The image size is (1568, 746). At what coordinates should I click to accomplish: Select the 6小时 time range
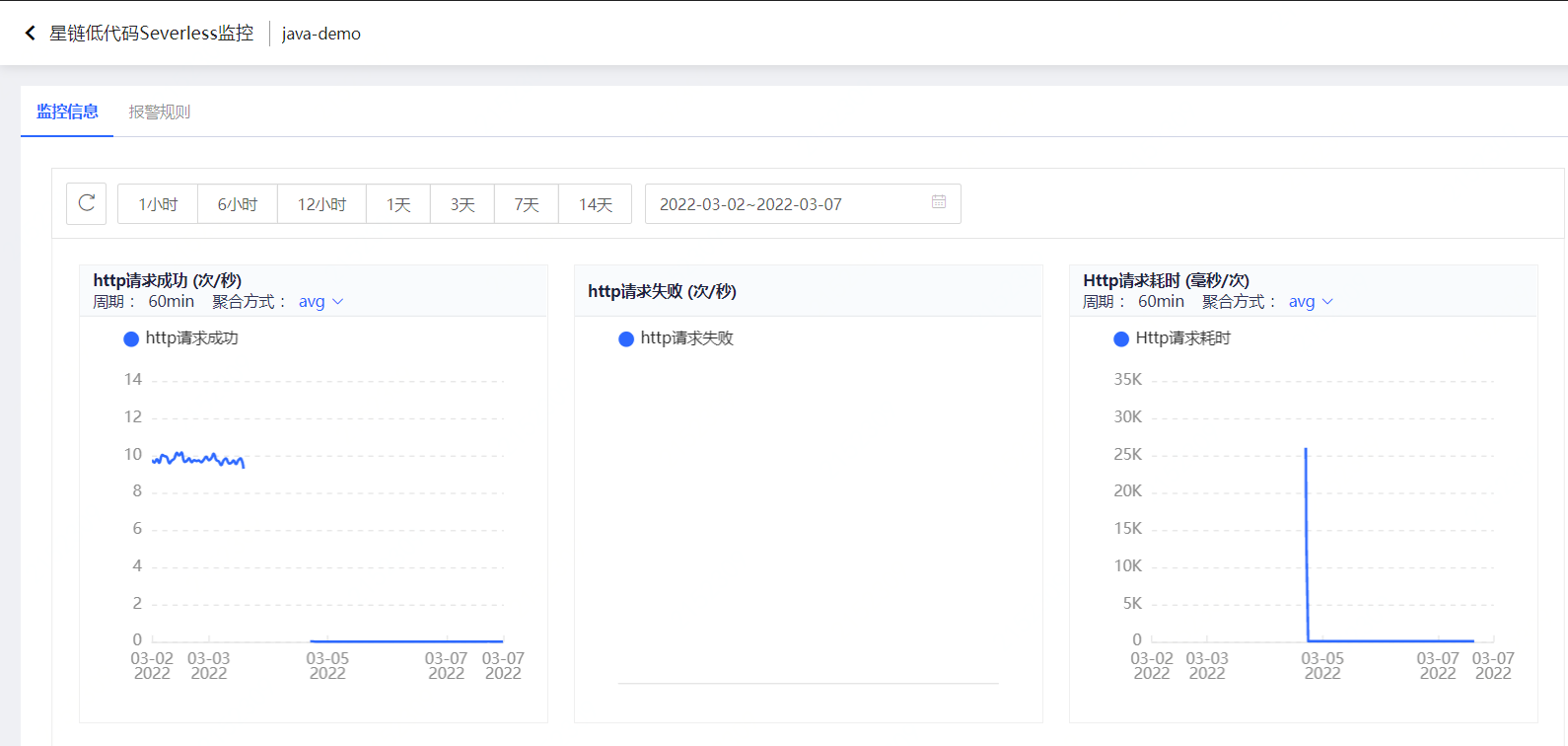coord(238,204)
